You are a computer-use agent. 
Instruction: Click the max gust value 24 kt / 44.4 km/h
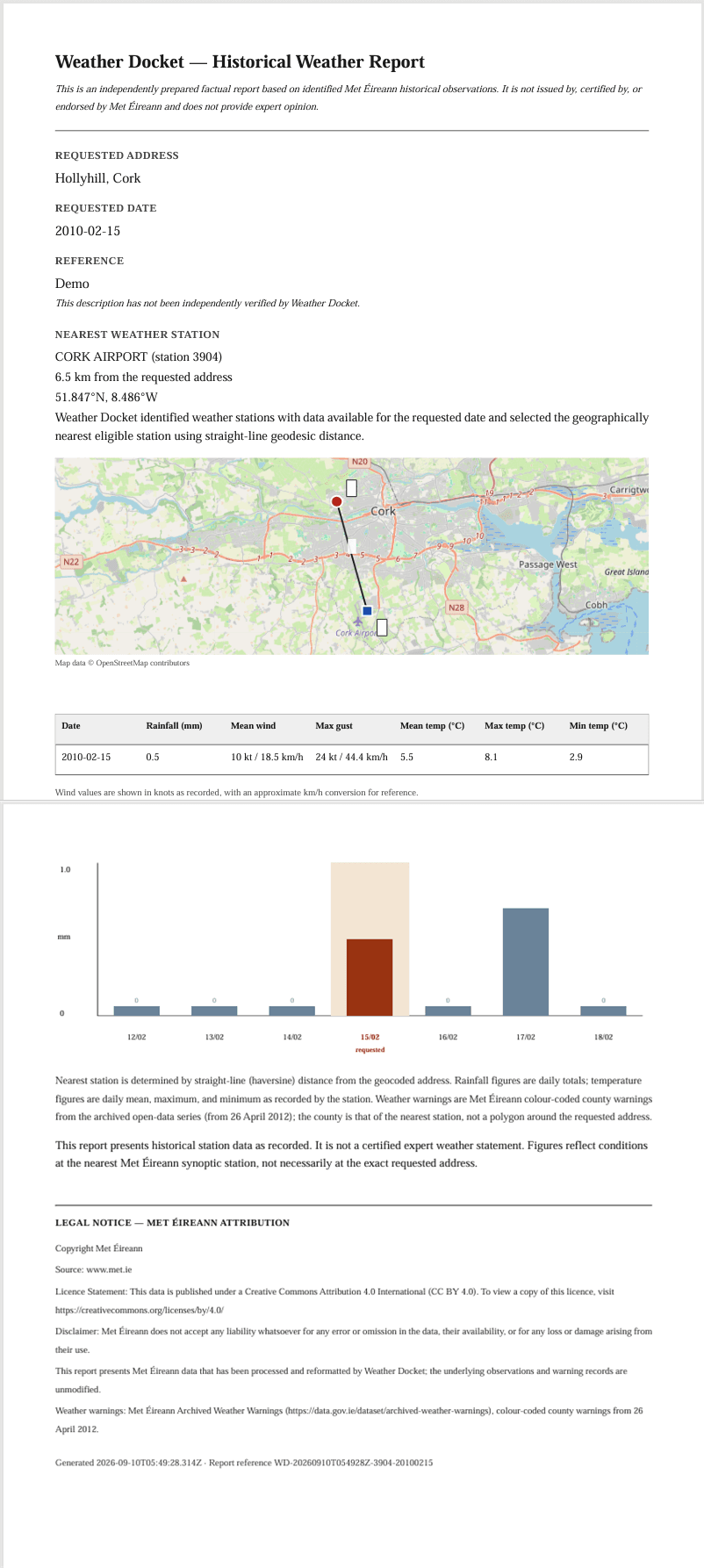point(352,757)
